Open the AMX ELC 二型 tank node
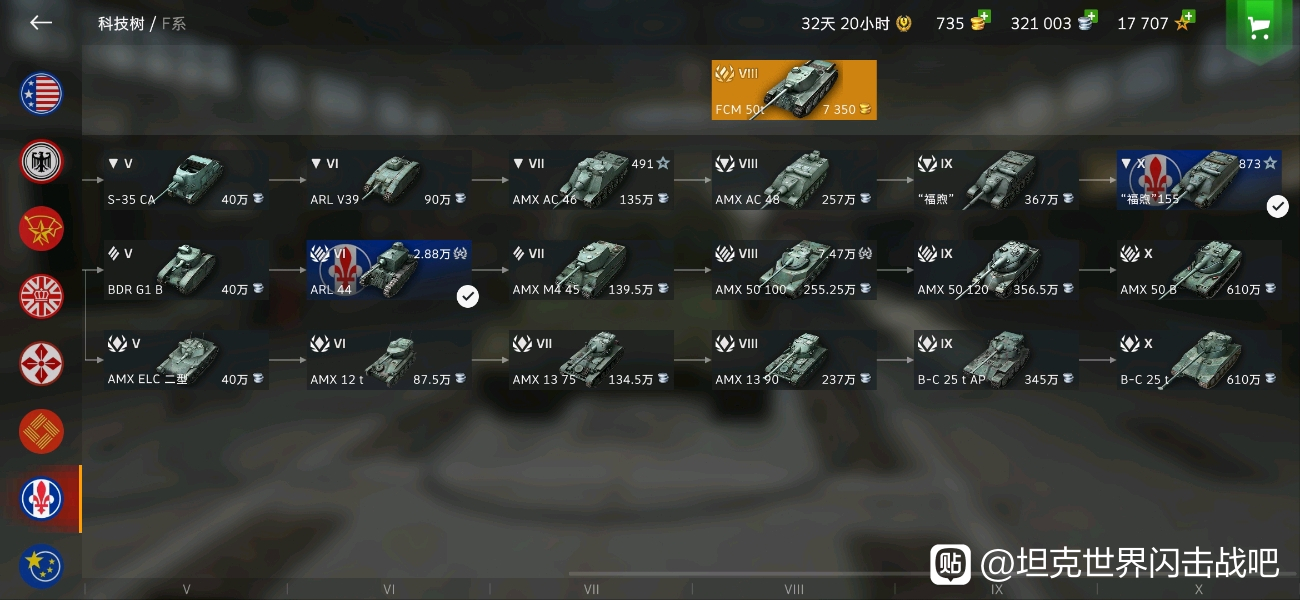 click(x=186, y=360)
